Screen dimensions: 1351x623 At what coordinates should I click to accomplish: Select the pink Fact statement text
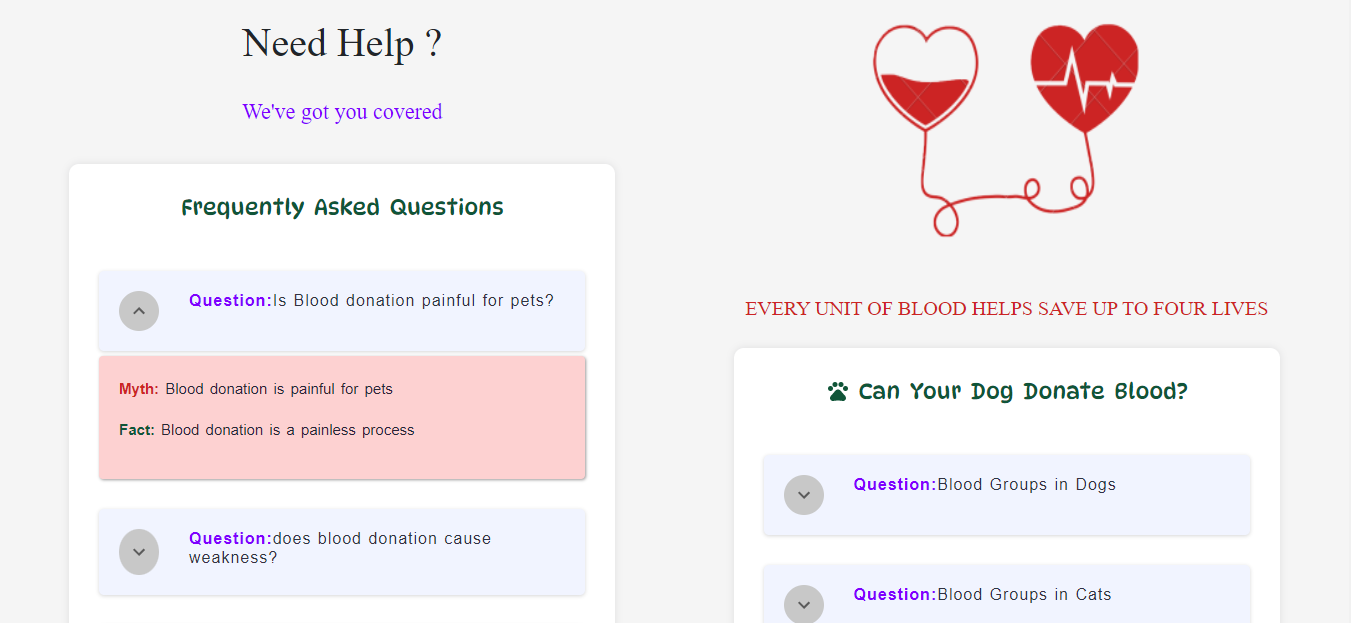(266, 429)
